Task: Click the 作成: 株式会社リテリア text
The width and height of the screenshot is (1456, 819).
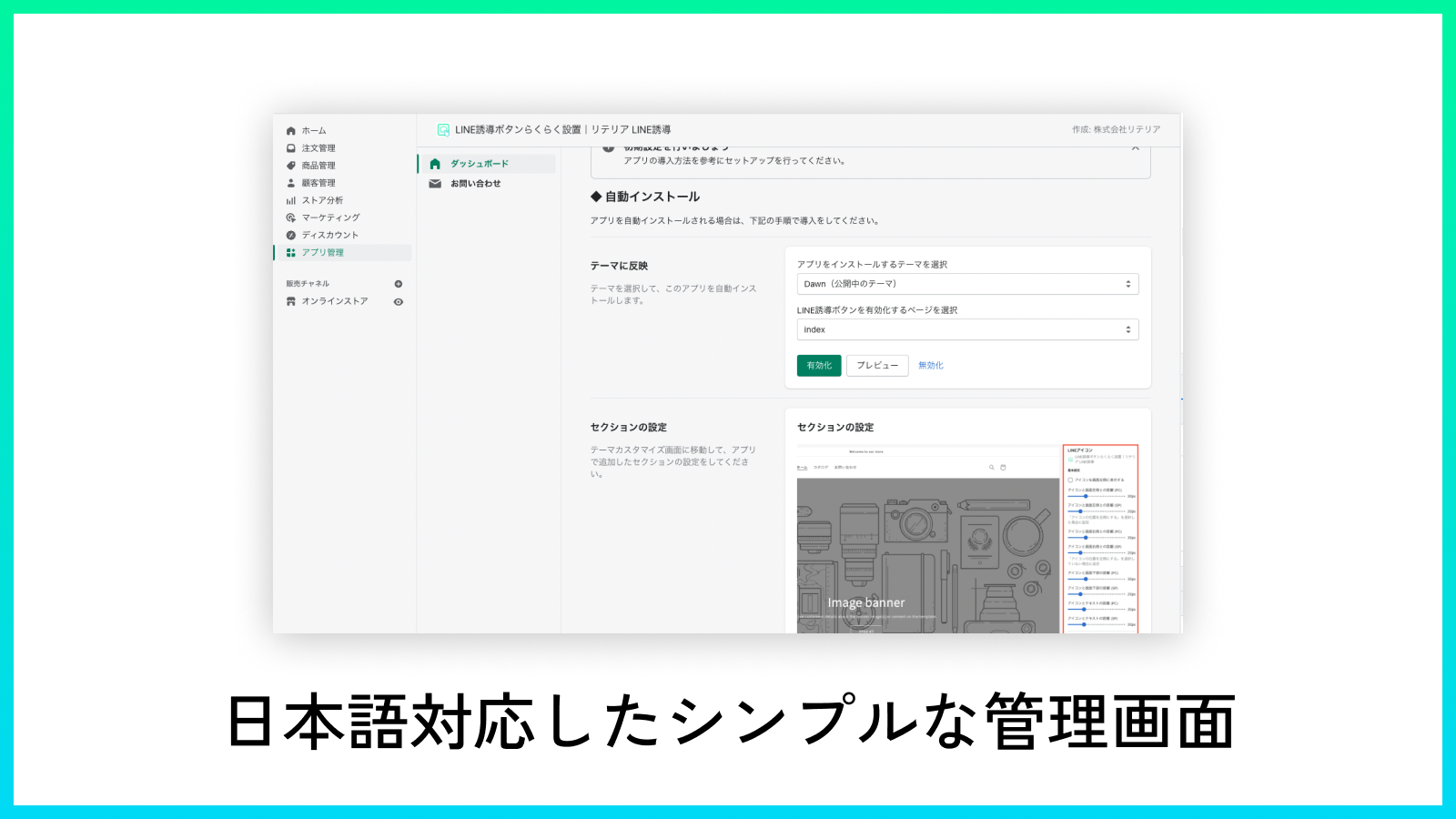Action: point(1116,129)
